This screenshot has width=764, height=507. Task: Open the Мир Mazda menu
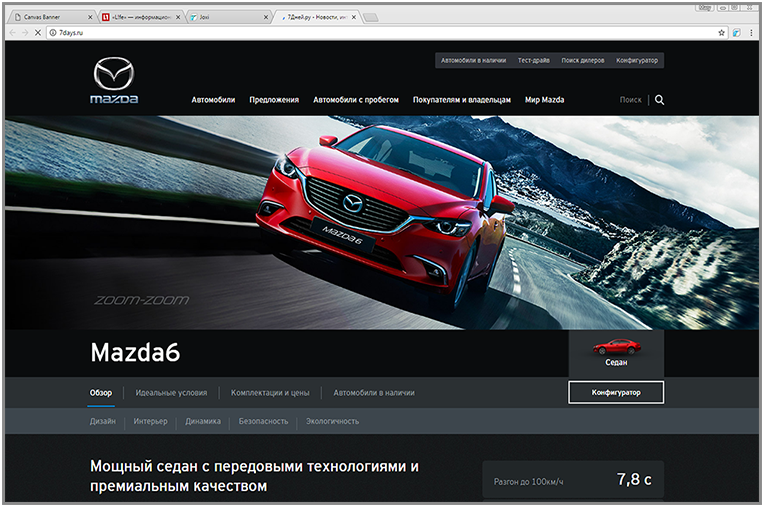(544, 100)
